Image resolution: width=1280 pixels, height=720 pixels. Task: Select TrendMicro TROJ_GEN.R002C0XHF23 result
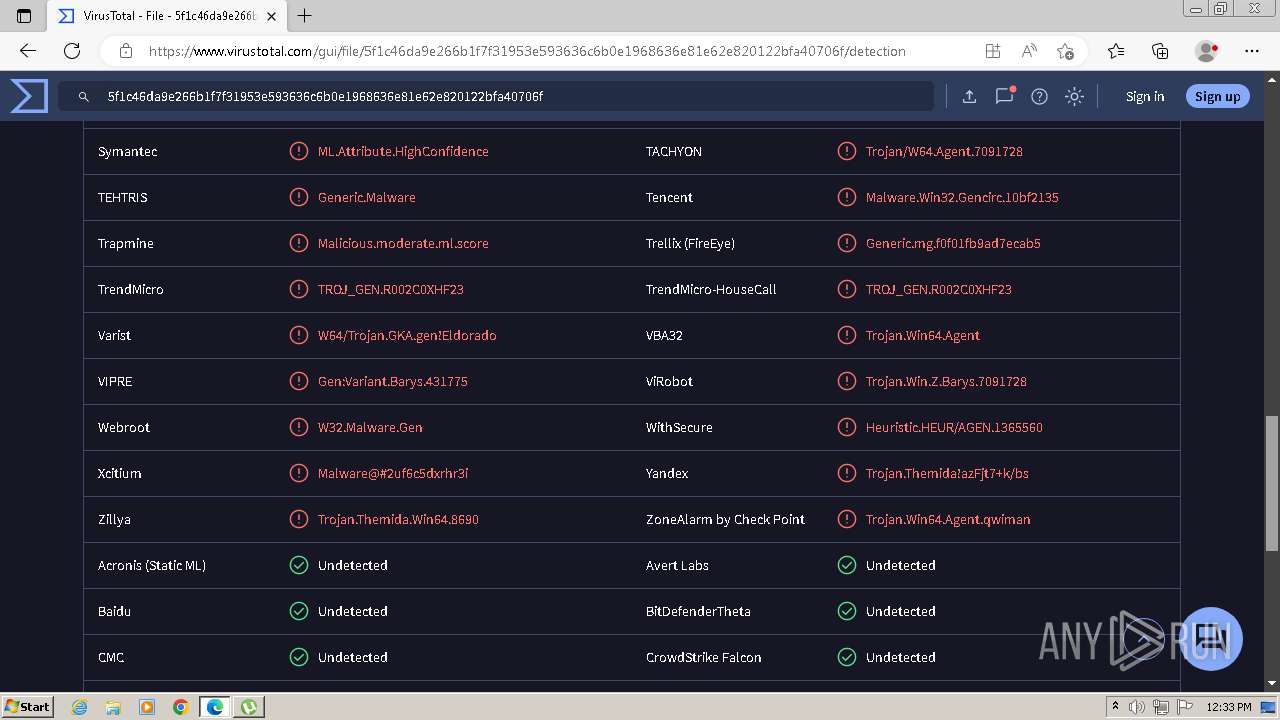(391, 289)
